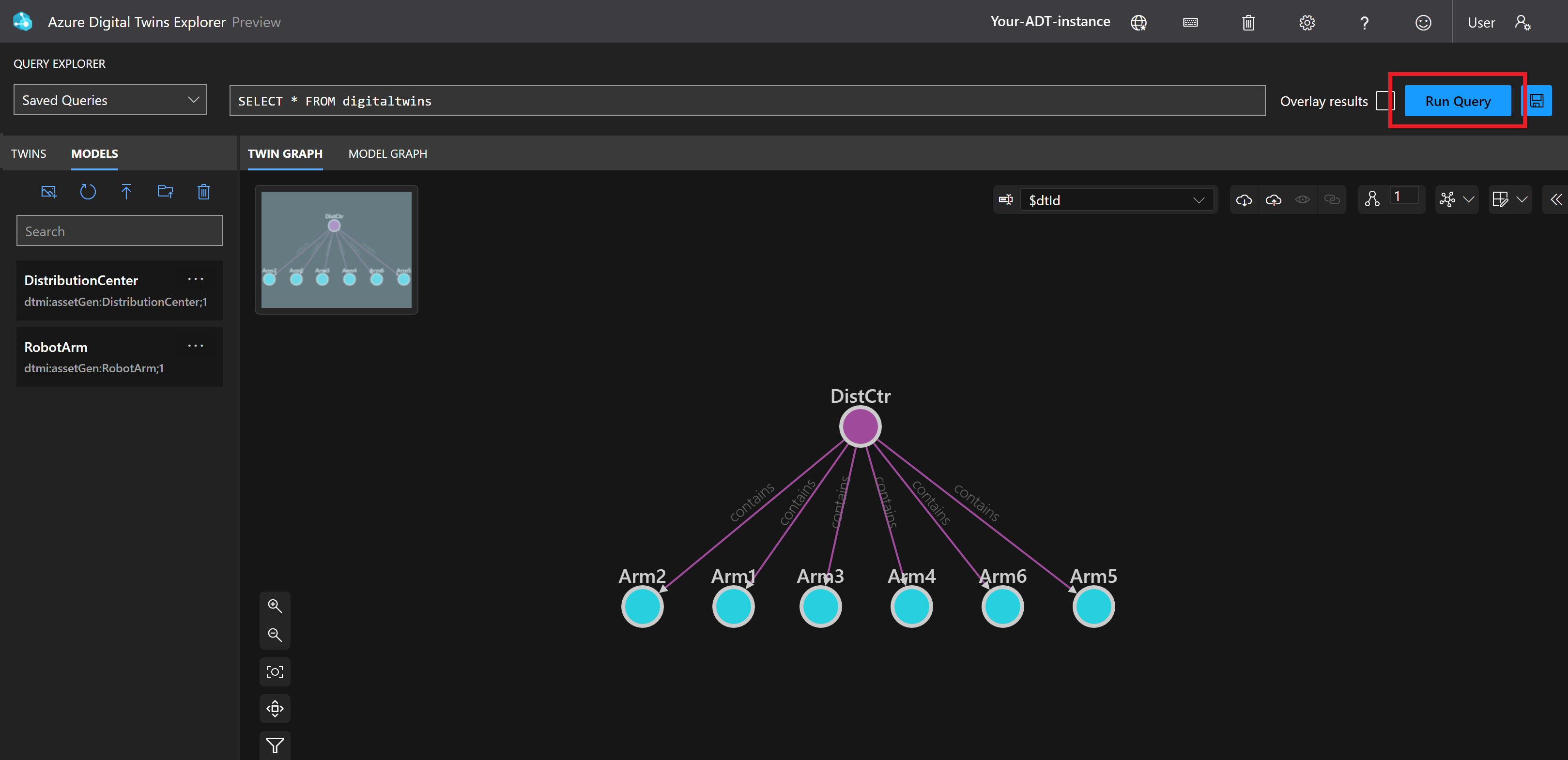Run the digitaltwins query
The width and height of the screenshot is (1568, 760).
tap(1457, 100)
